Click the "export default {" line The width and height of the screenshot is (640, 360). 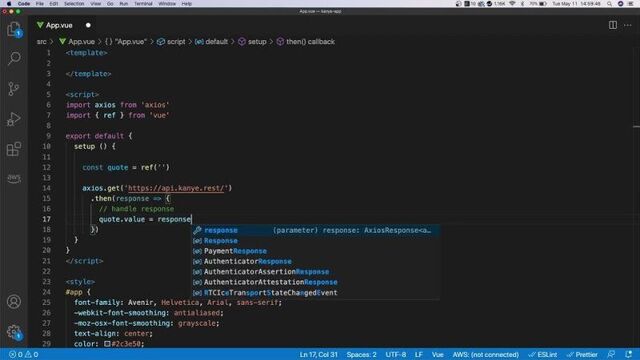click(99, 136)
